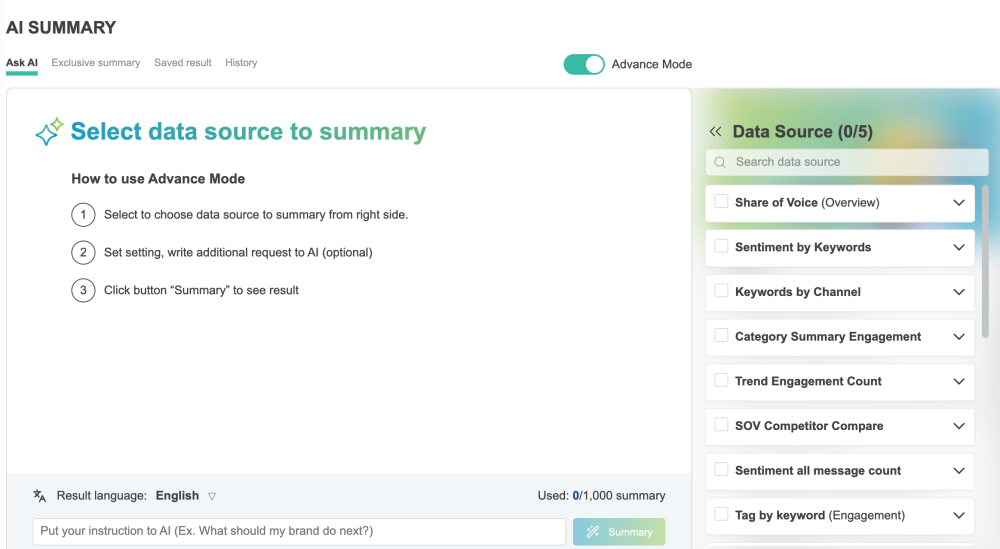Enable the Category Summary Engagement checkbox
This screenshot has width=1000, height=549.
721,335
